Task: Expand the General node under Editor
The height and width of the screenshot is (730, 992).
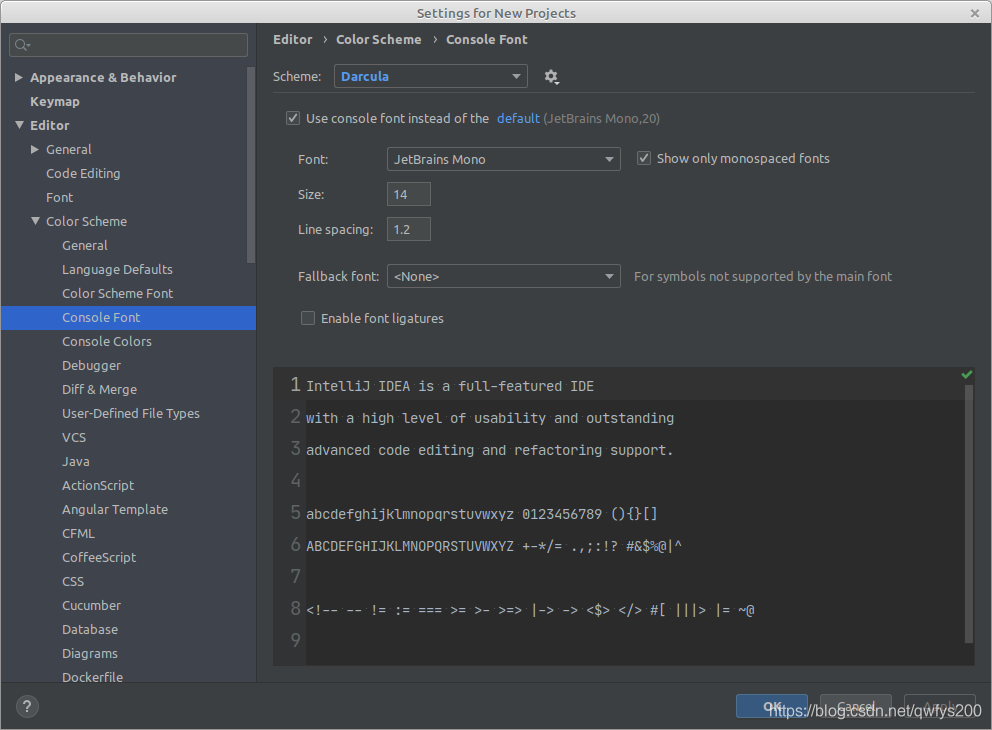Action: coord(35,149)
